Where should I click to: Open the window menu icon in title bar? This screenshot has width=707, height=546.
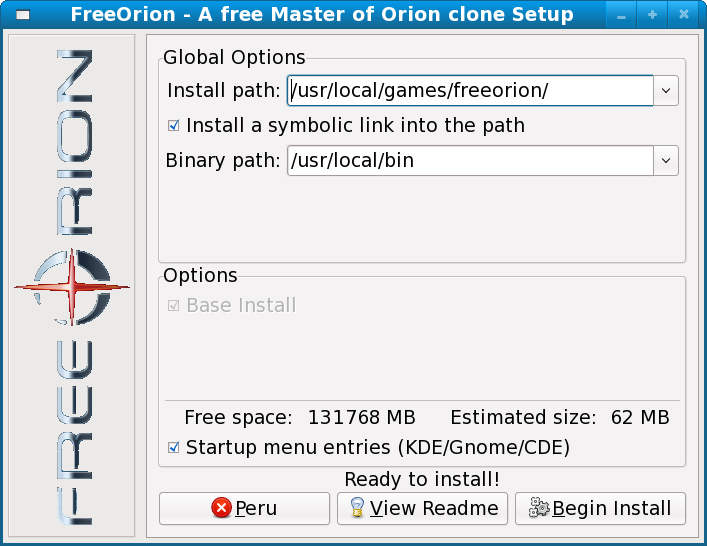21,15
